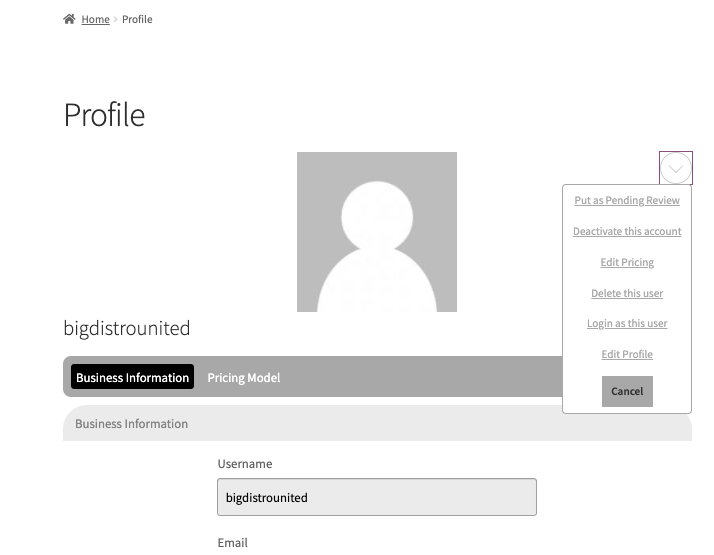Image resolution: width=714 pixels, height=555 pixels.
Task: Click the Cancel button
Action: (627, 391)
